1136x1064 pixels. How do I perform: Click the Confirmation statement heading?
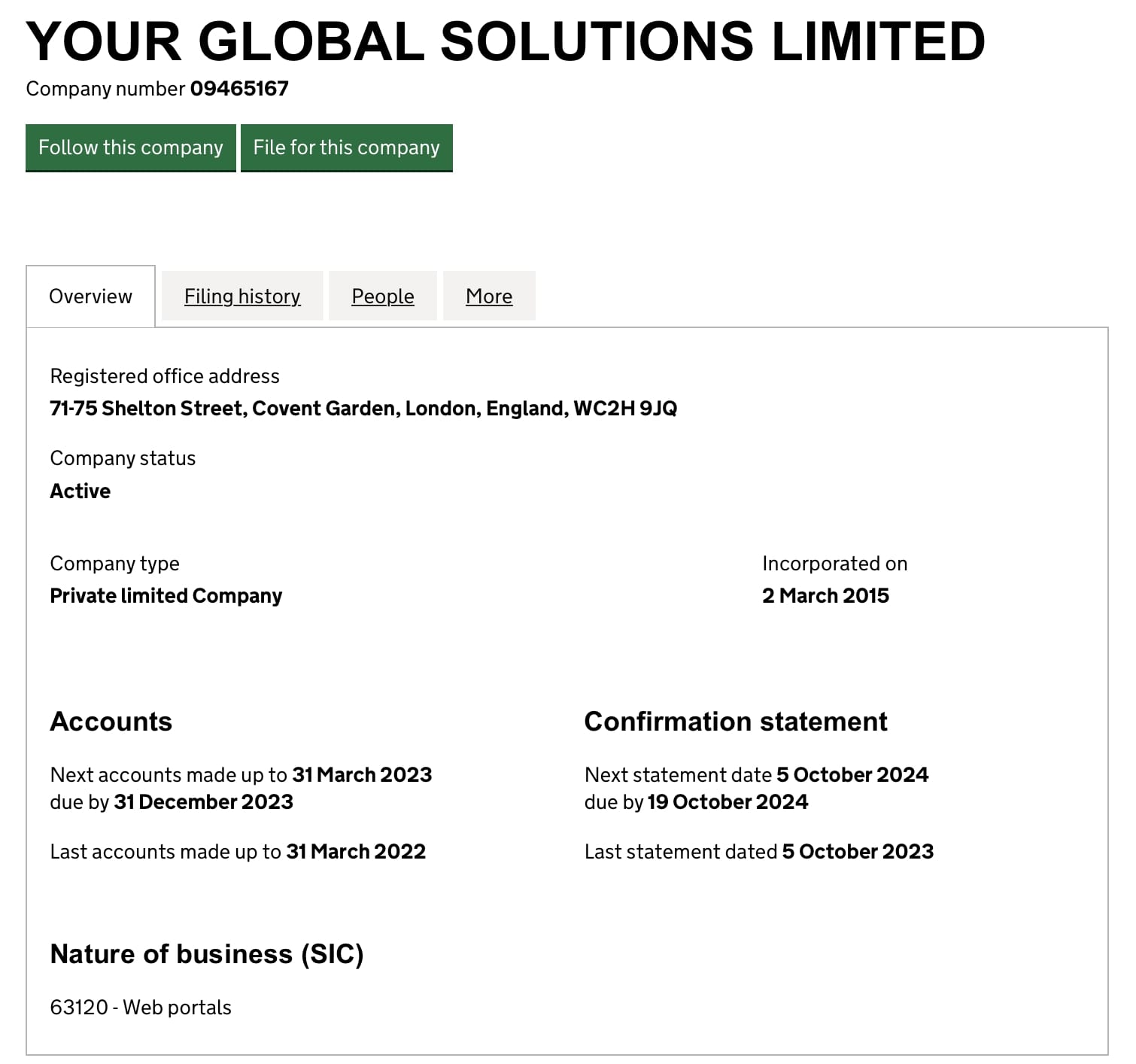click(736, 722)
